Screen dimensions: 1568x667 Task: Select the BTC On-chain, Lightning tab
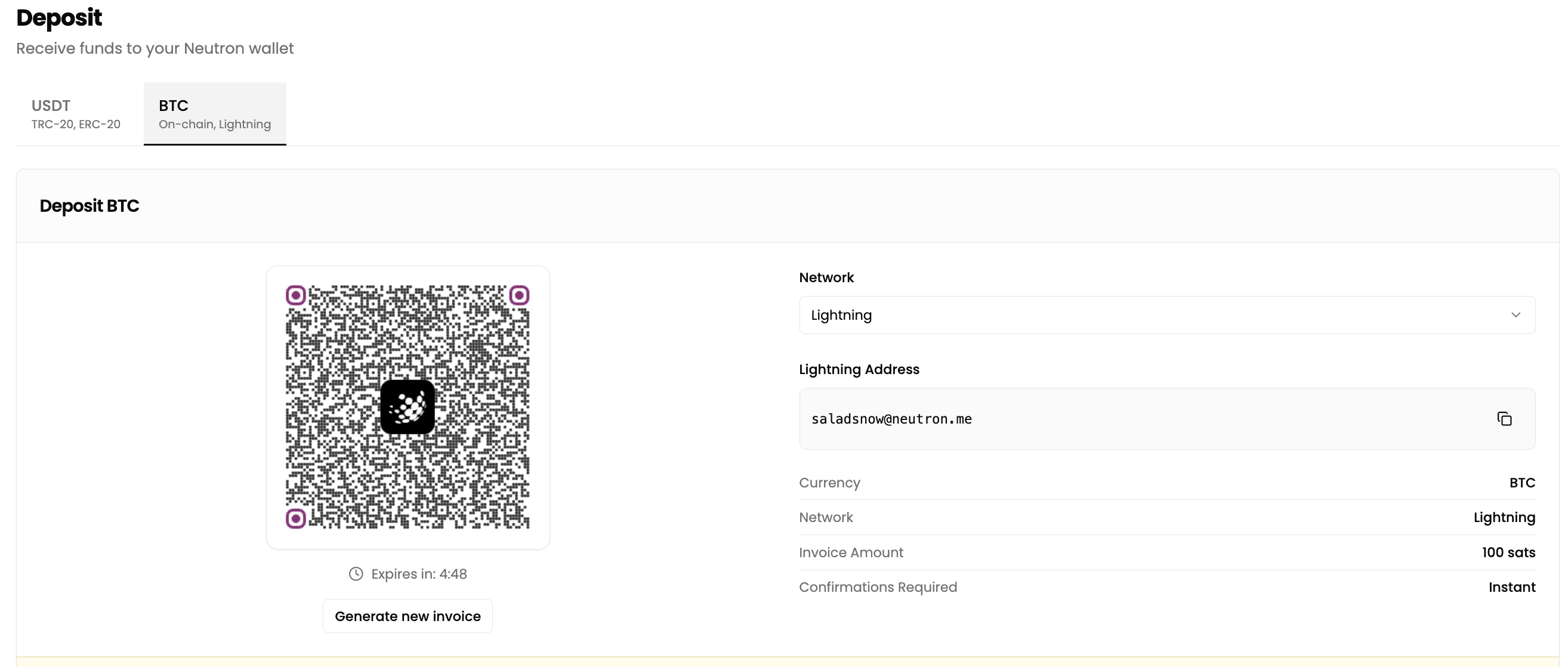point(214,114)
